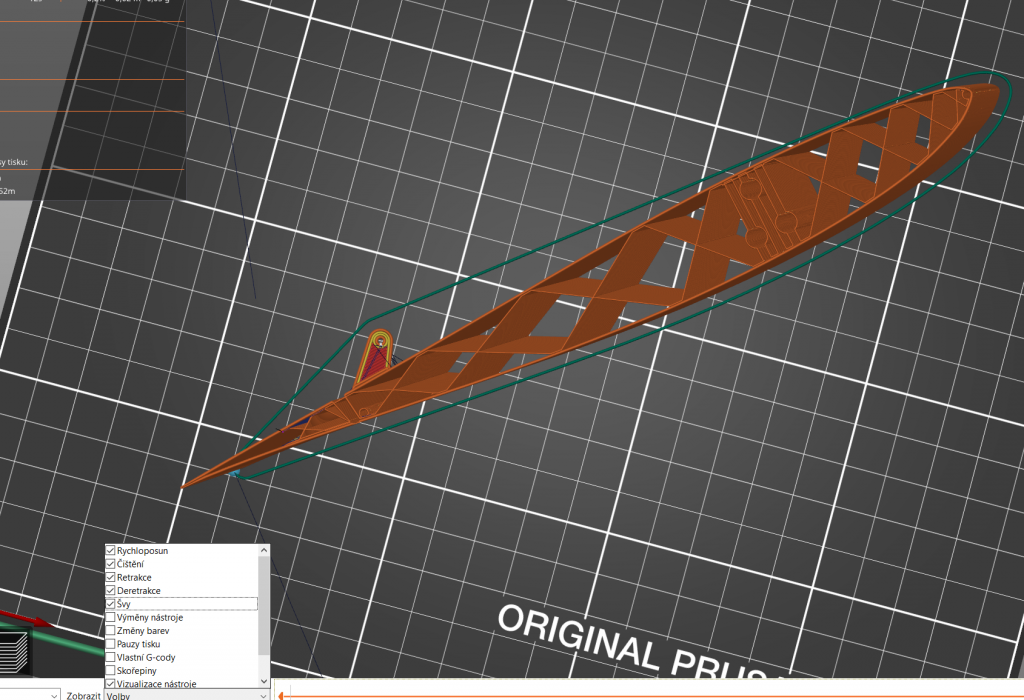
Task: Hide seams via Švy checkbox
Action: [111, 604]
